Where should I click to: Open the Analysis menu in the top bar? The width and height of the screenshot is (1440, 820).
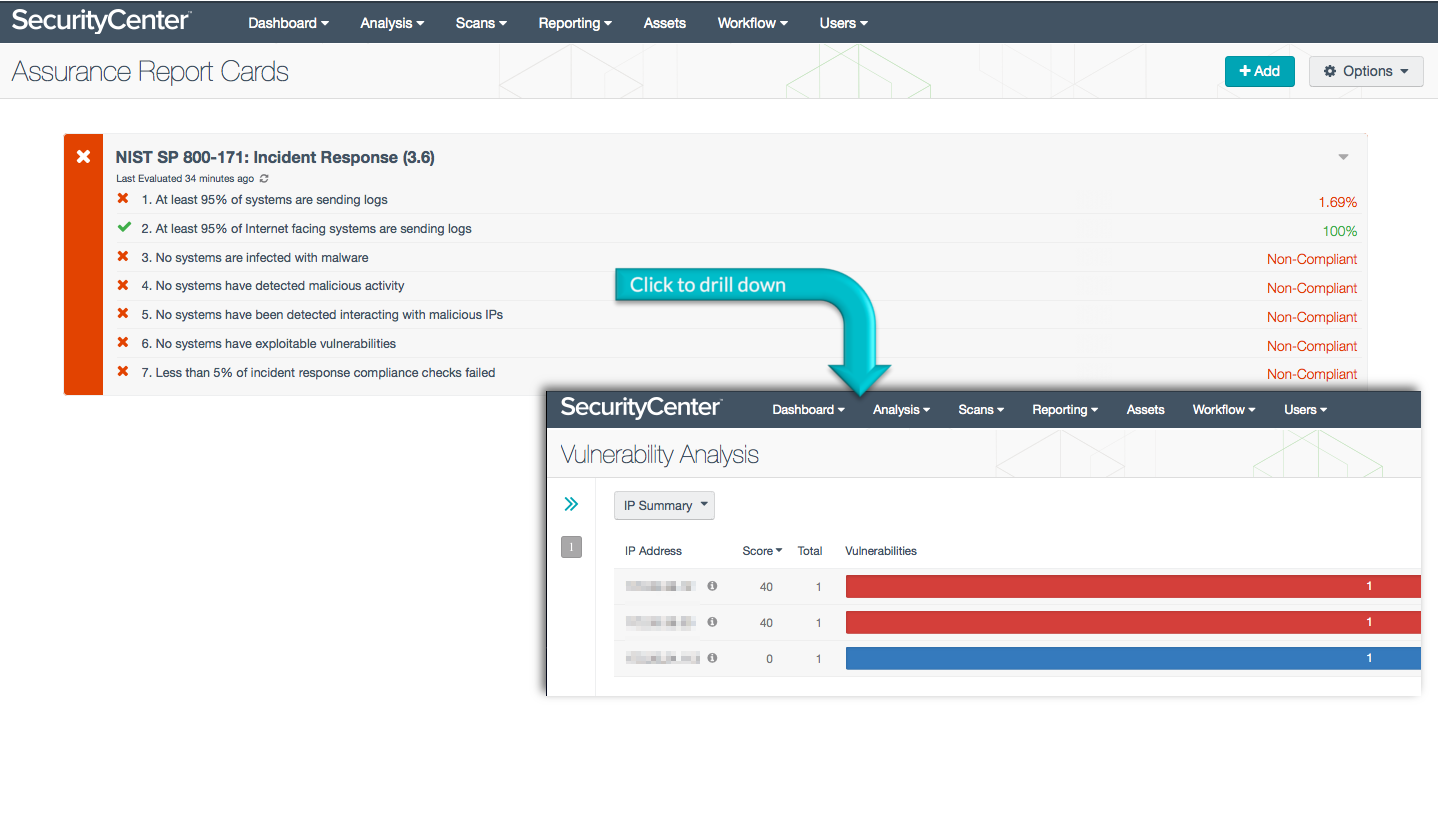pos(392,23)
